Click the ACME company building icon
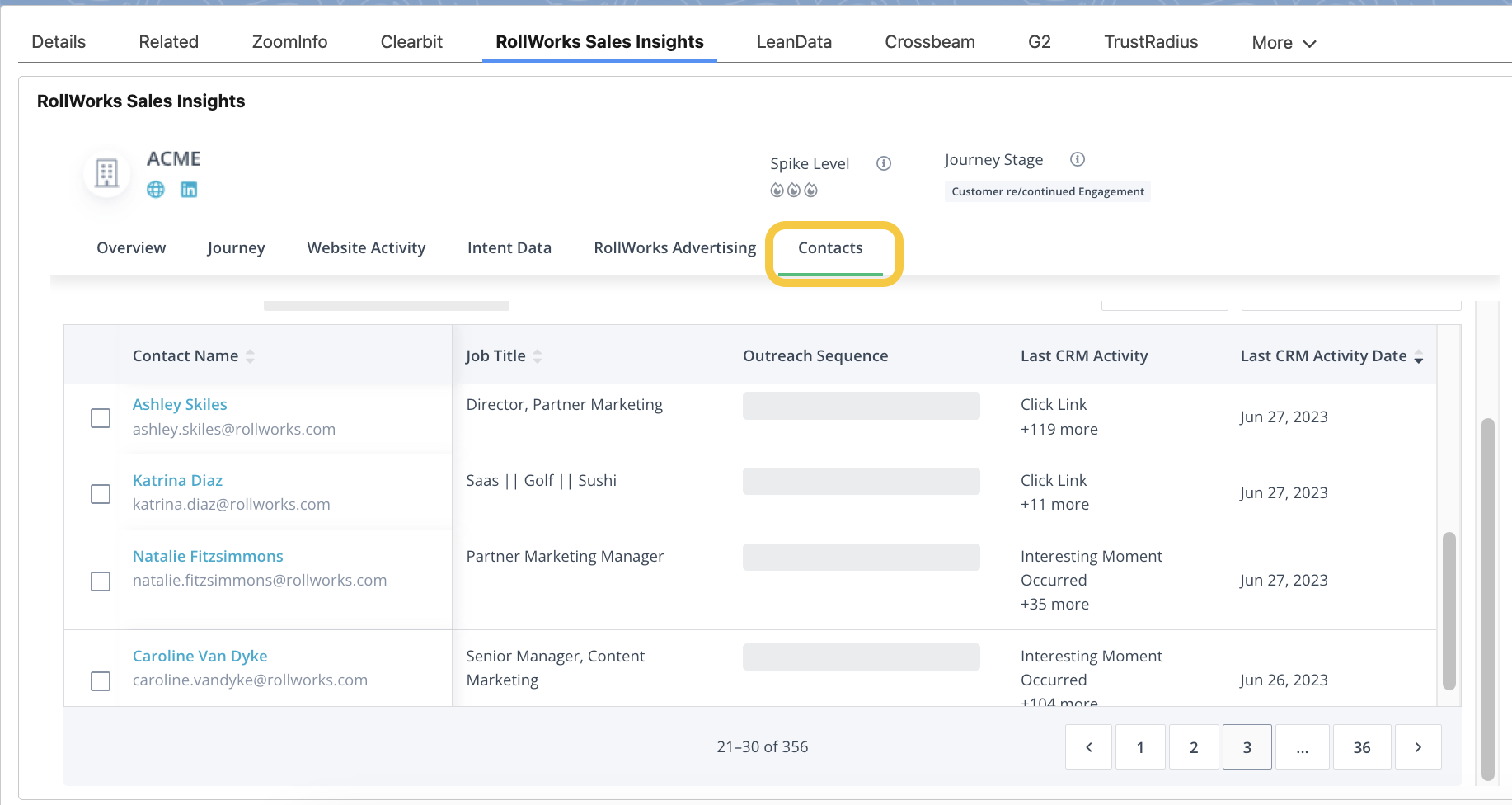1512x805 pixels. pos(107,173)
